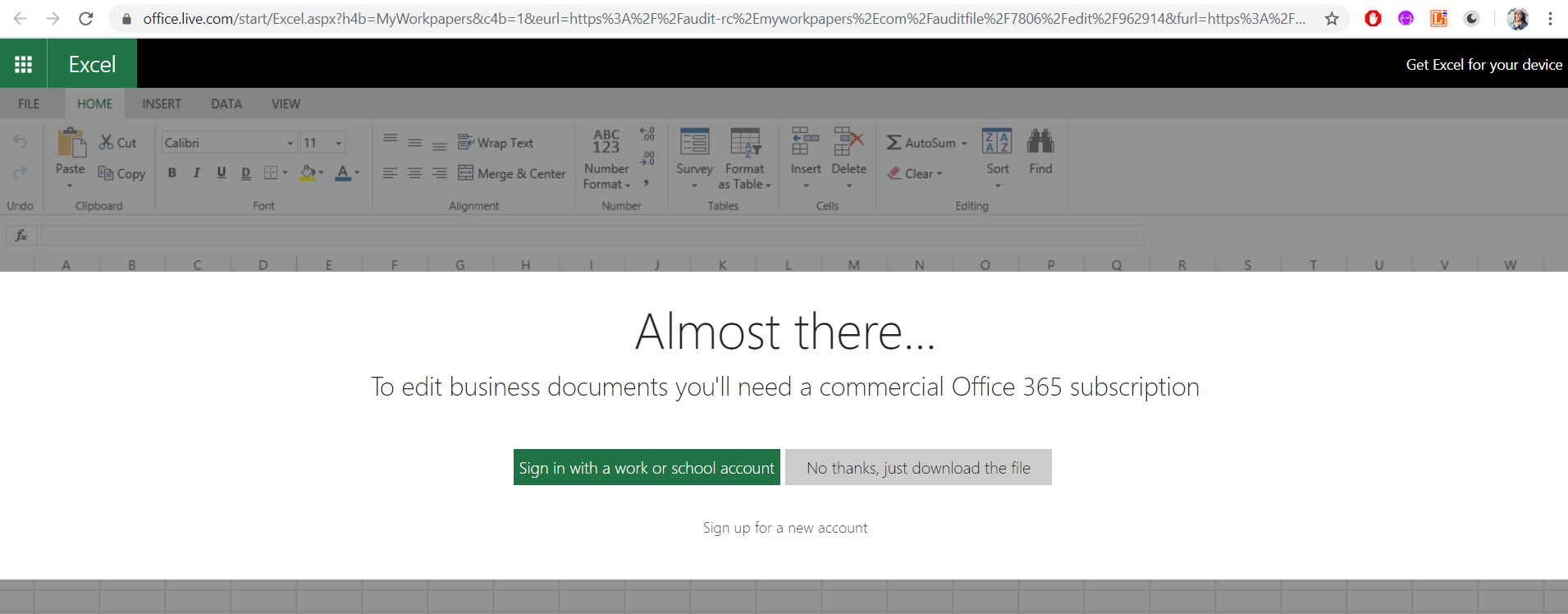This screenshot has height=614, width=1568.
Task: Click Get Excel for your device
Action: [x=1483, y=64]
